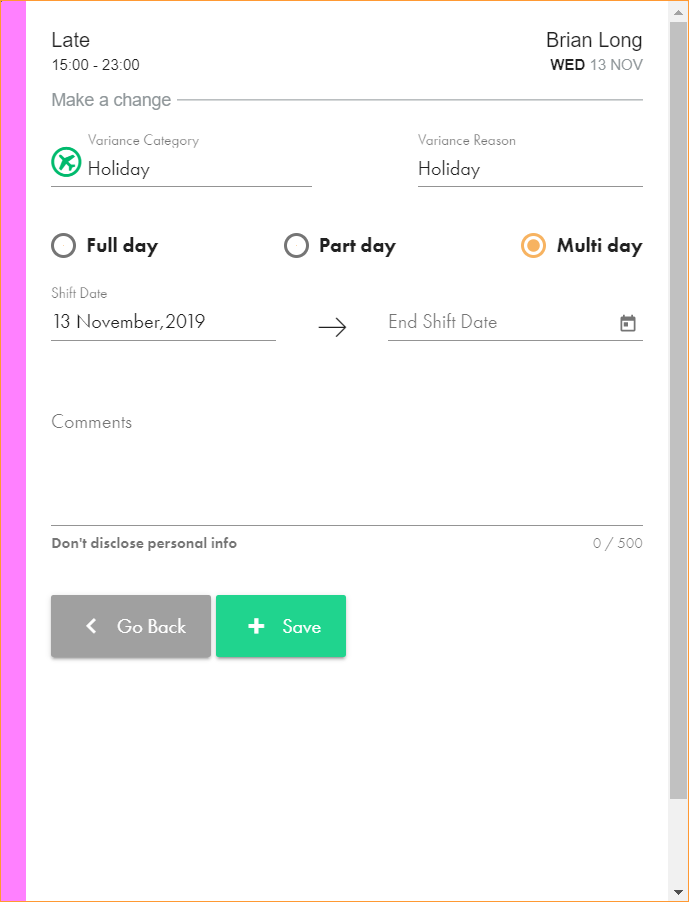This screenshot has width=689, height=902.
Task: Click the green airplane holiday icon
Action: click(66, 161)
